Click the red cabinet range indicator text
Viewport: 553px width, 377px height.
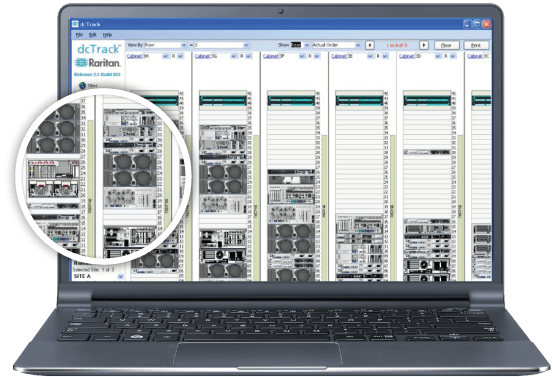point(396,45)
